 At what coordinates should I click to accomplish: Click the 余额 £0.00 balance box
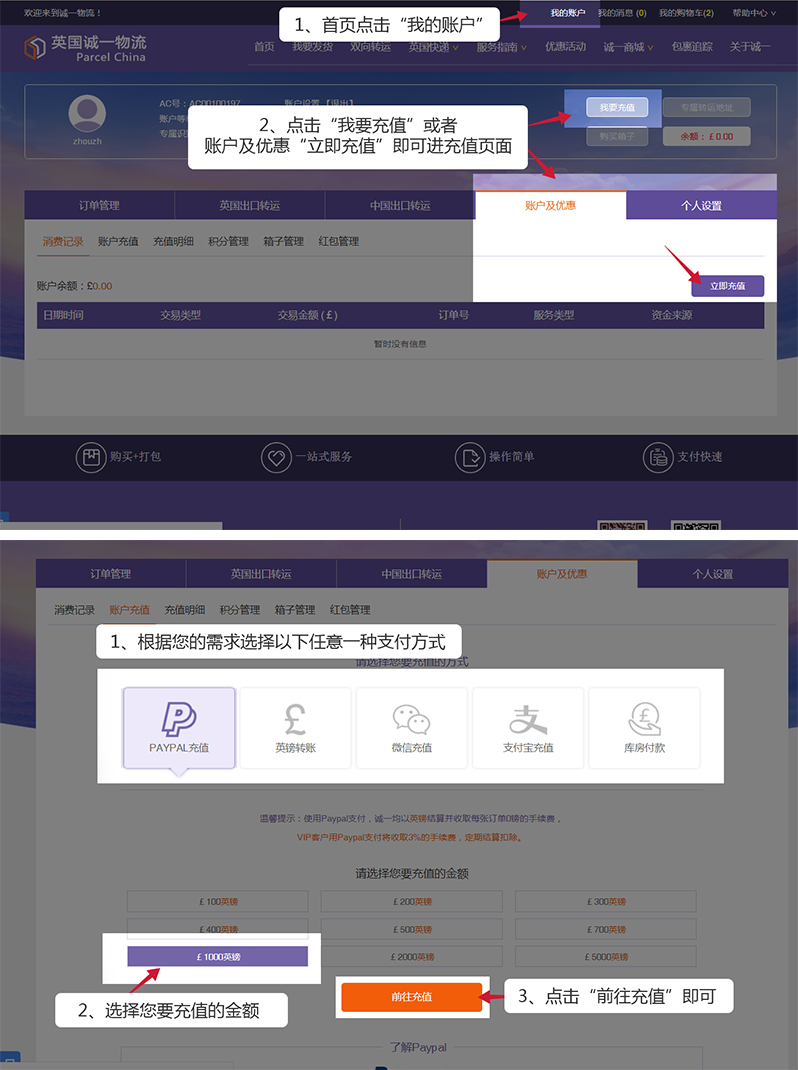[706, 136]
